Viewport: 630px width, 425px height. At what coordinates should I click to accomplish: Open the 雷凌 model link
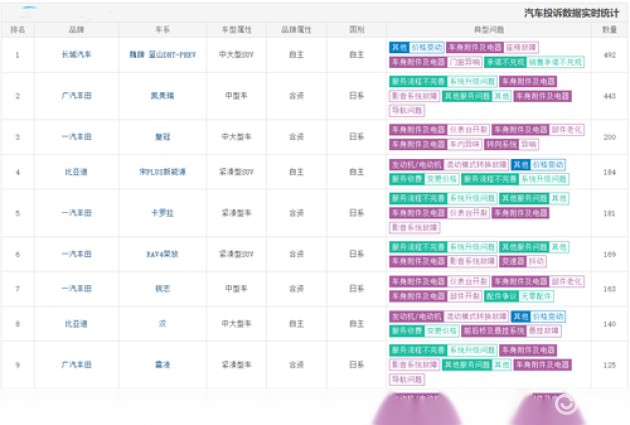pyautogui.click(x=162, y=365)
